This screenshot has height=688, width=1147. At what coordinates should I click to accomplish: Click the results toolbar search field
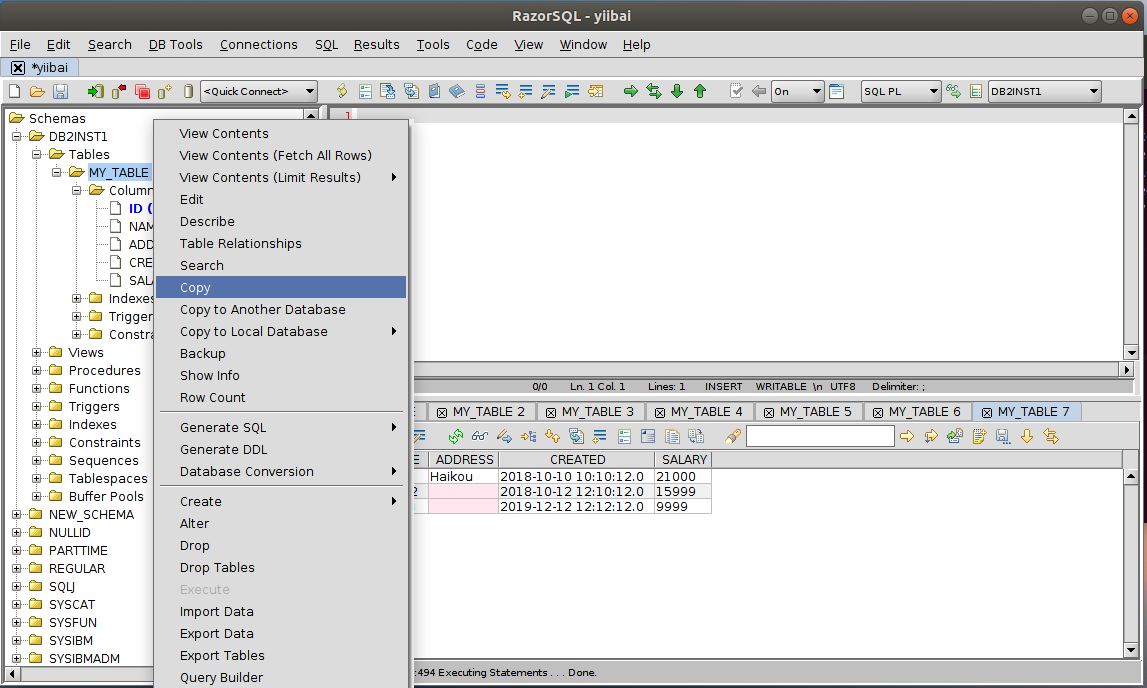click(x=820, y=436)
